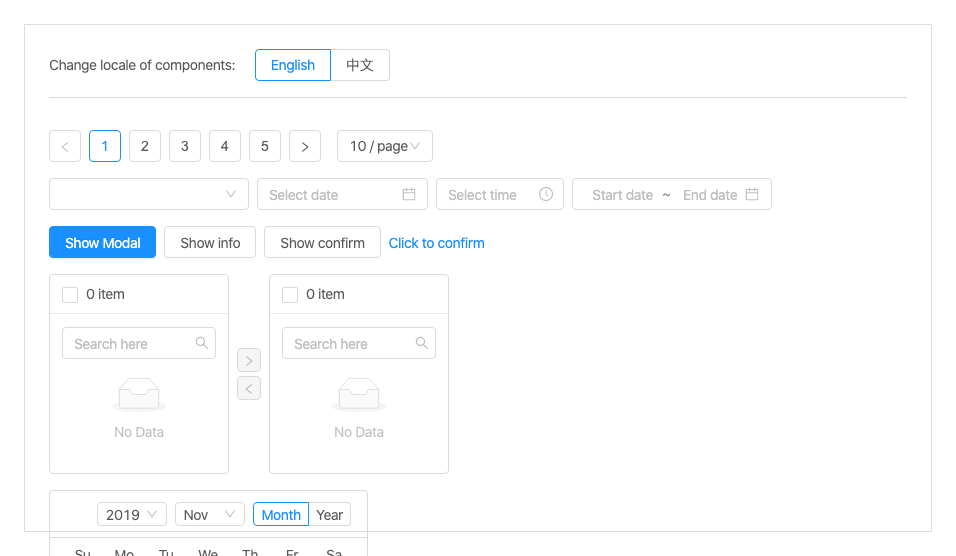Switch calendar to Year view
This screenshot has width=956, height=556.
pyautogui.click(x=330, y=514)
